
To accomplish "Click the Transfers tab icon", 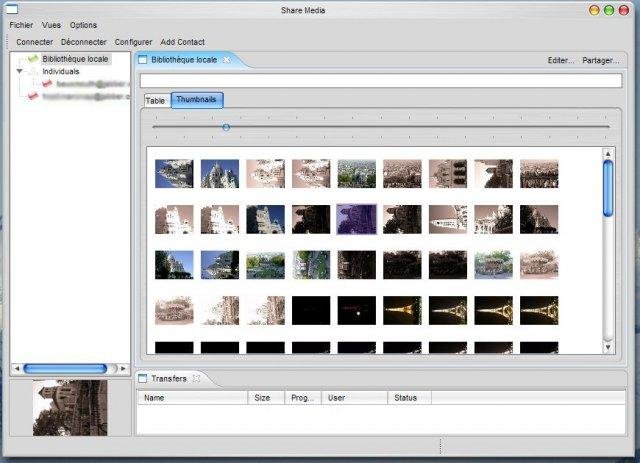I will [x=142, y=379].
